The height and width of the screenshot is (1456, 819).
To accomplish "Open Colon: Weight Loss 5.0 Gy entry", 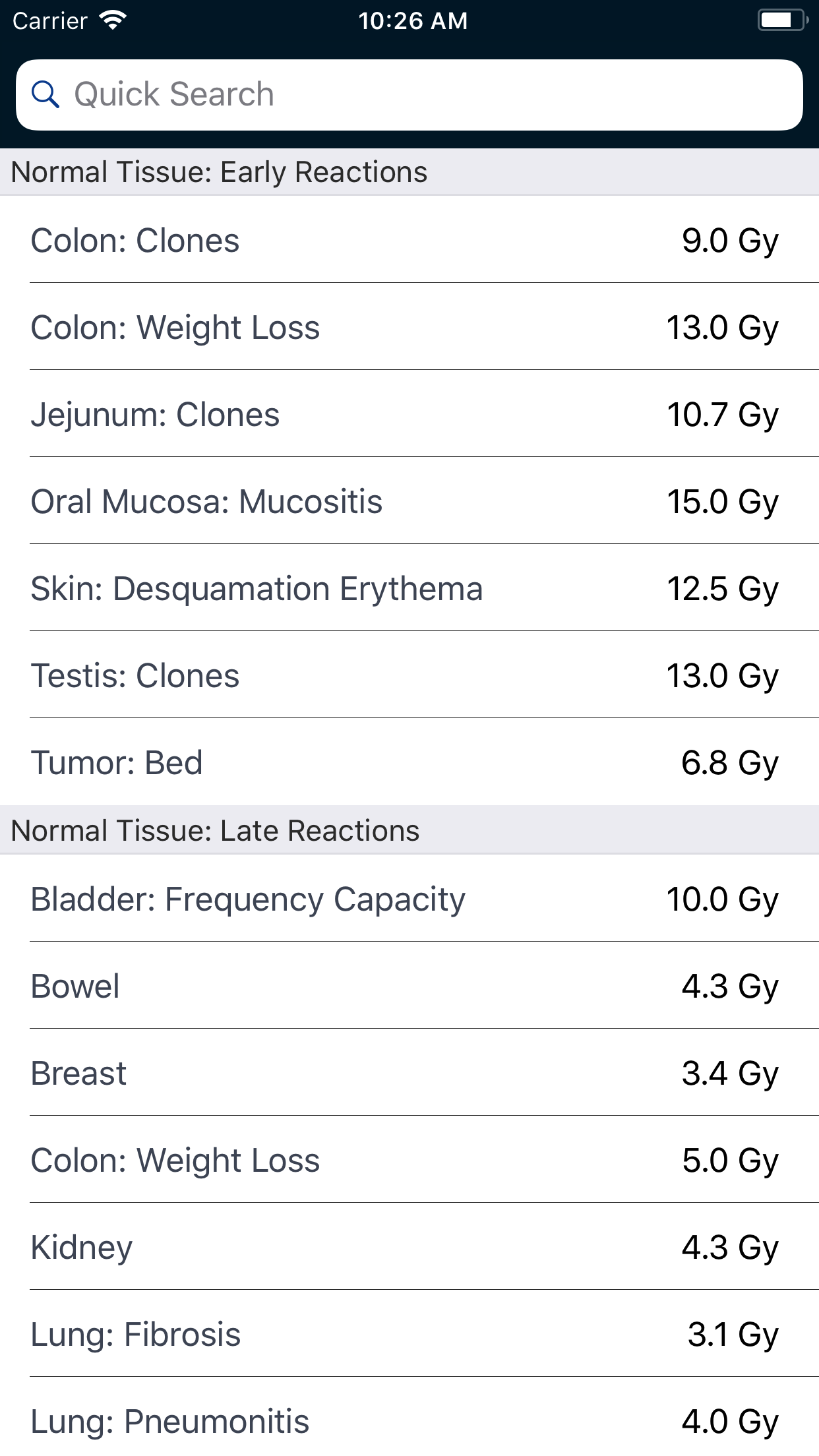I will click(409, 1160).
